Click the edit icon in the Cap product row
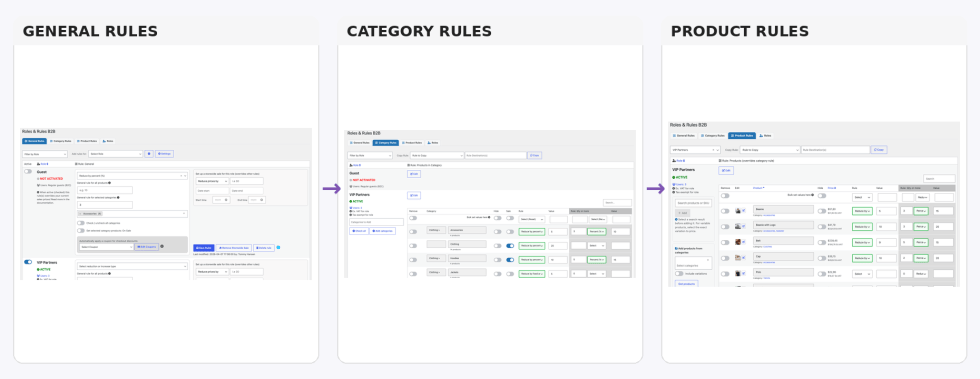This screenshot has width=980, height=379. 744,257
